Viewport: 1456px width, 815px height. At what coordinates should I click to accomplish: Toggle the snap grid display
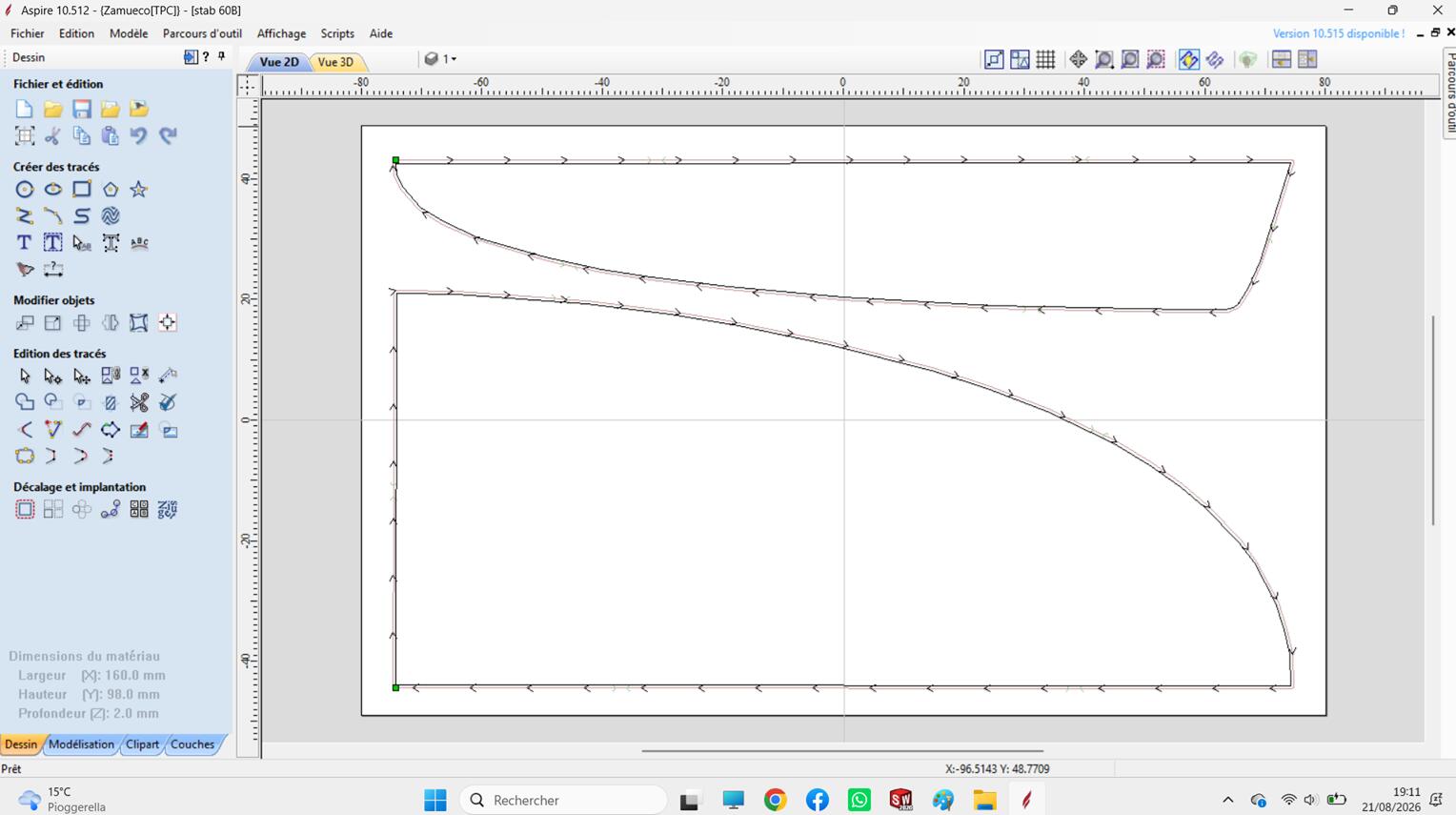pyautogui.click(x=1045, y=59)
